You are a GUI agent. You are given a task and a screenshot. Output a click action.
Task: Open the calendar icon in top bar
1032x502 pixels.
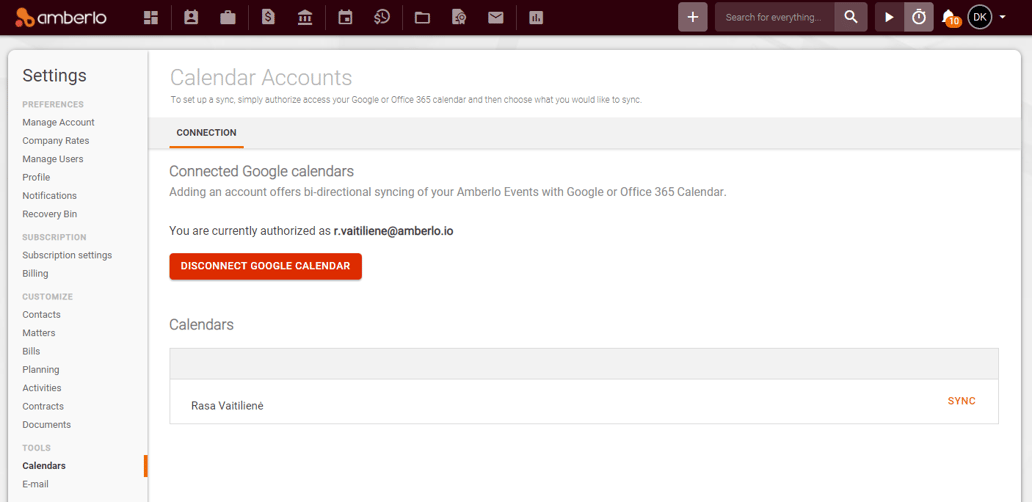345,18
